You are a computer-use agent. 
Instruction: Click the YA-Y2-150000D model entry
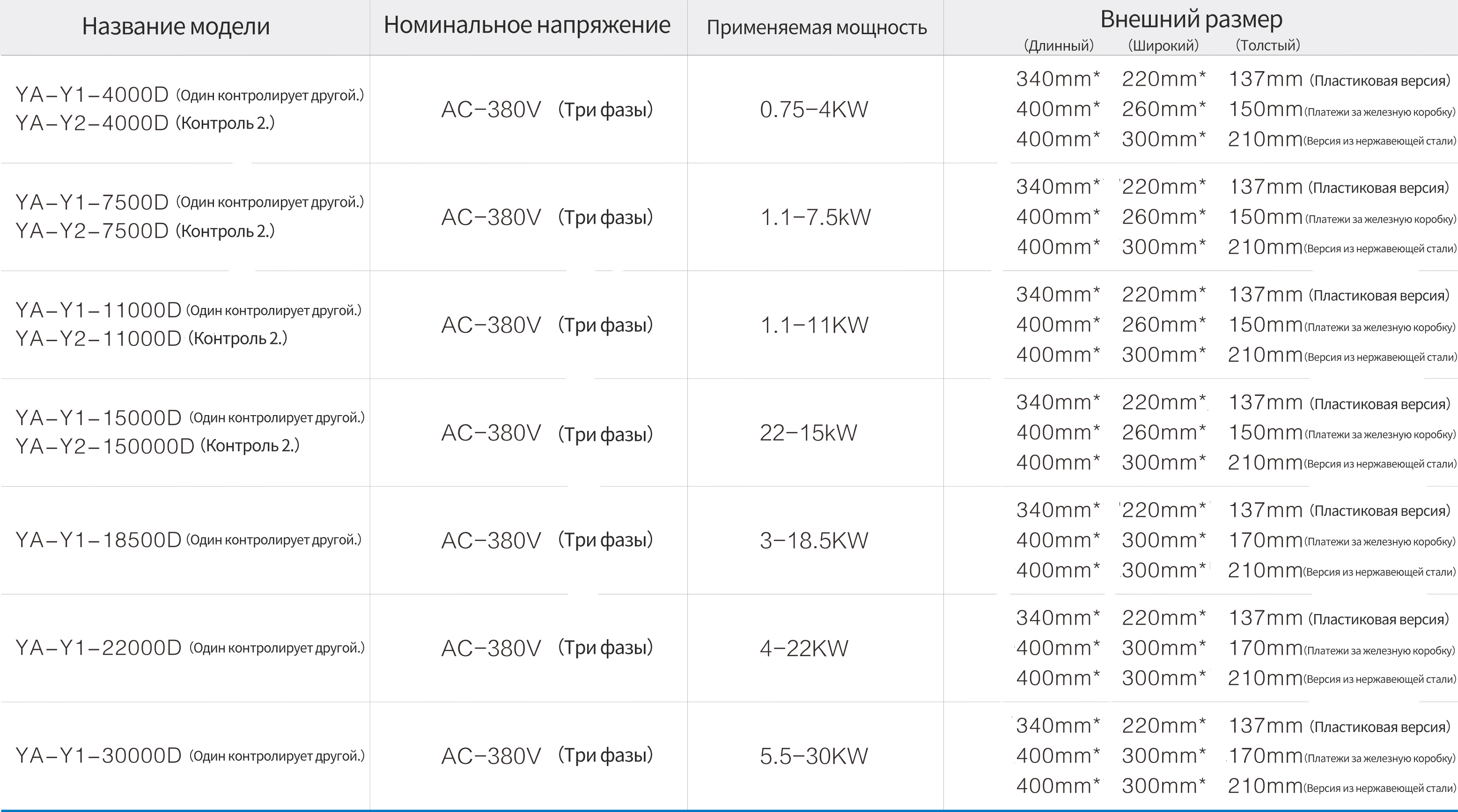click(x=105, y=446)
